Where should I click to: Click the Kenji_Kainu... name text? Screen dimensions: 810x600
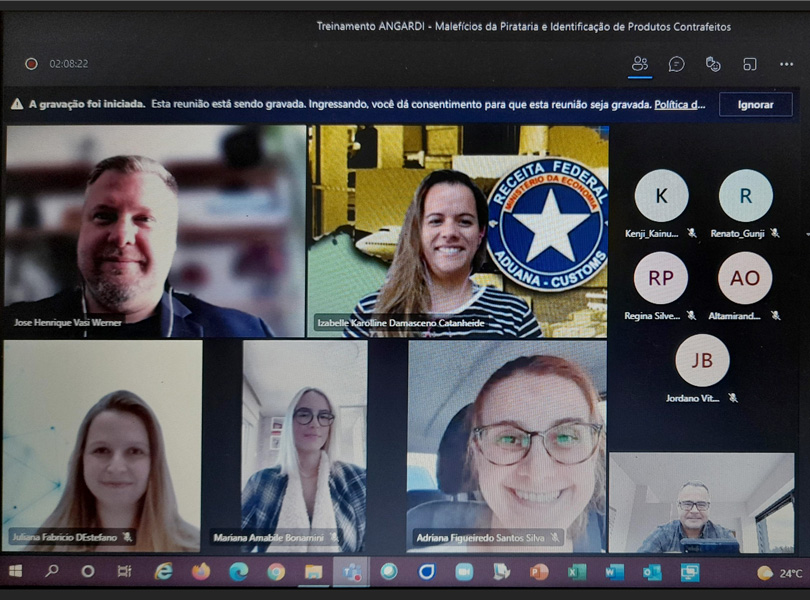[x=651, y=234]
